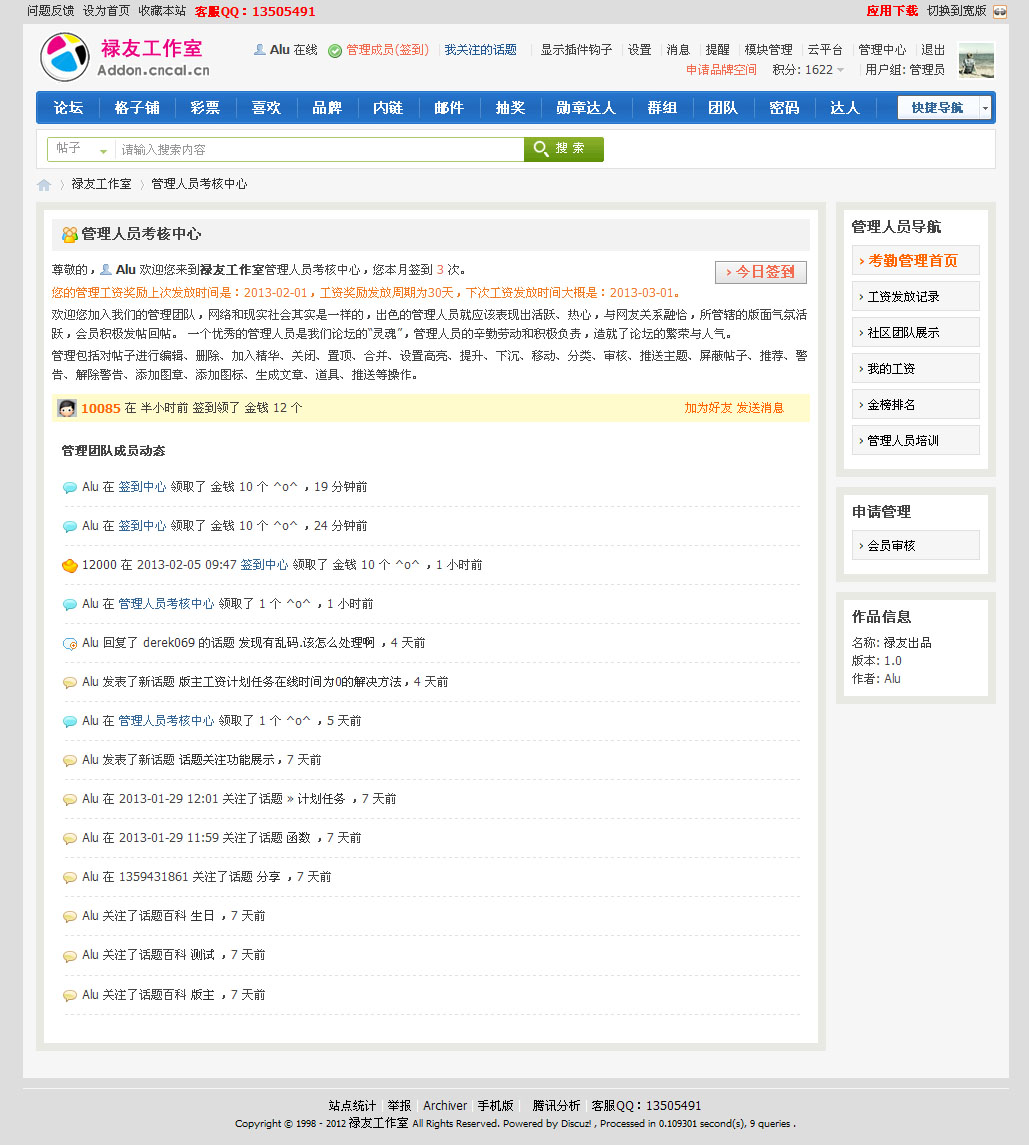1029x1145 pixels.
Task: Open the user avatar photo at top right
Action: (976, 60)
